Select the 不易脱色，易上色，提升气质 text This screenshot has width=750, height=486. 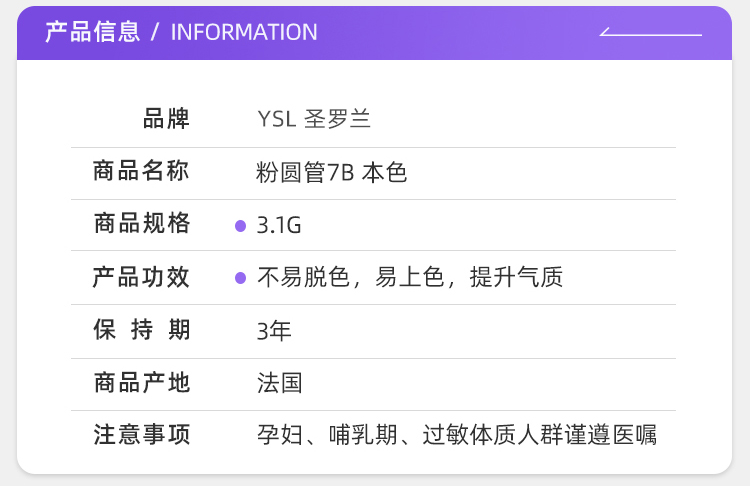(410, 277)
